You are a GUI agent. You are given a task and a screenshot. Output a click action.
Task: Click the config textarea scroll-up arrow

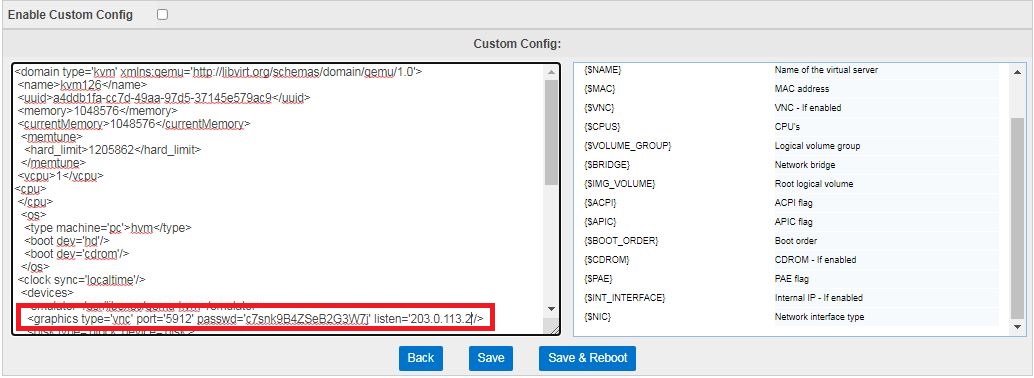pyautogui.click(x=551, y=72)
